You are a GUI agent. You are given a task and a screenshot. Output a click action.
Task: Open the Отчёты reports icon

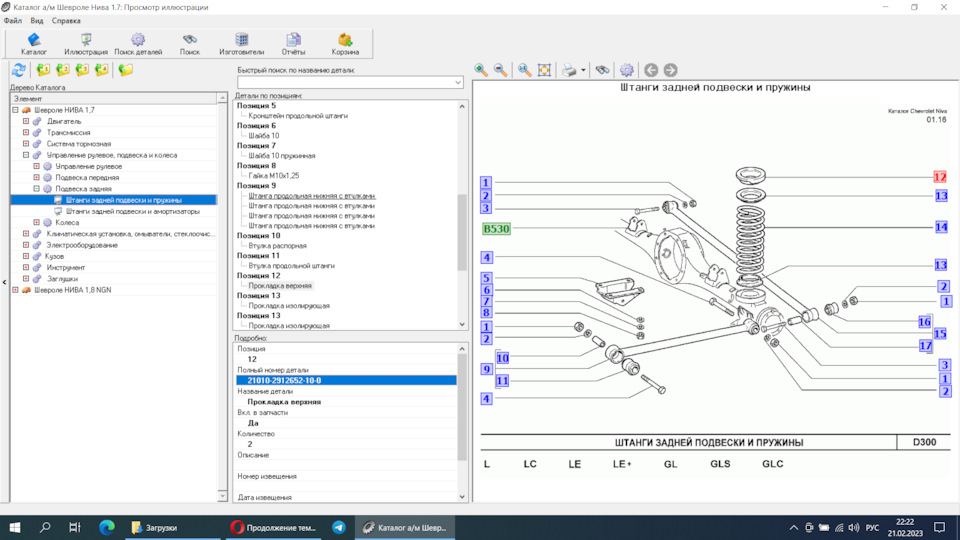click(x=293, y=44)
